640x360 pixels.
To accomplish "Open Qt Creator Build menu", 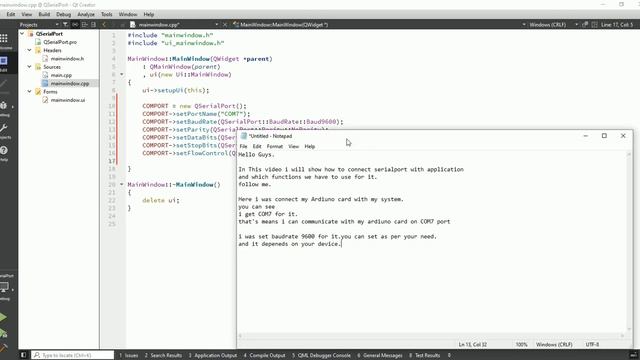I will click(x=44, y=14).
